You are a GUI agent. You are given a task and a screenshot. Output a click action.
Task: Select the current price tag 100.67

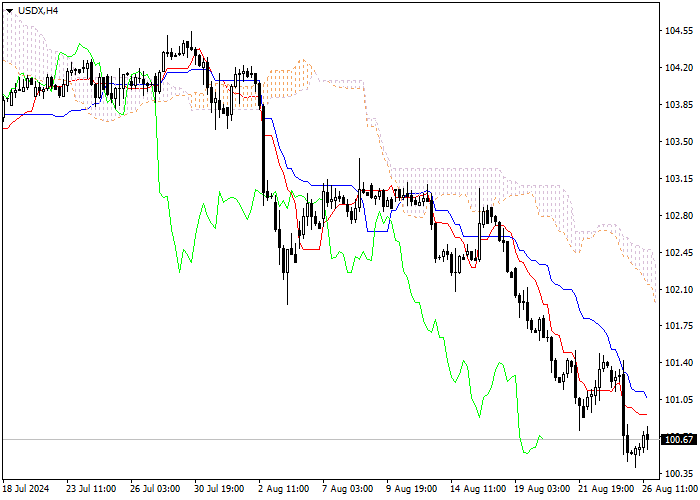point(679,440)
